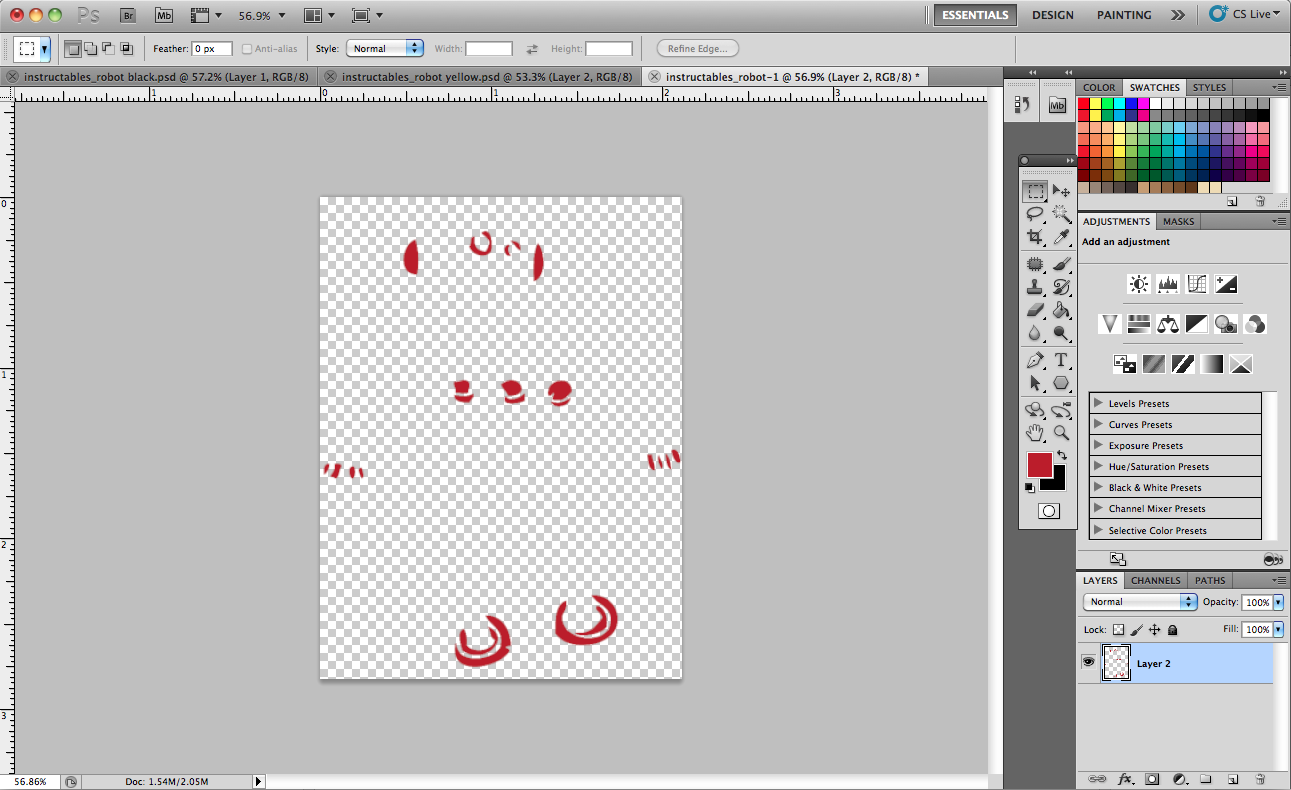Expand Hue/Saturation Presets

click(x=1098, y=466)
